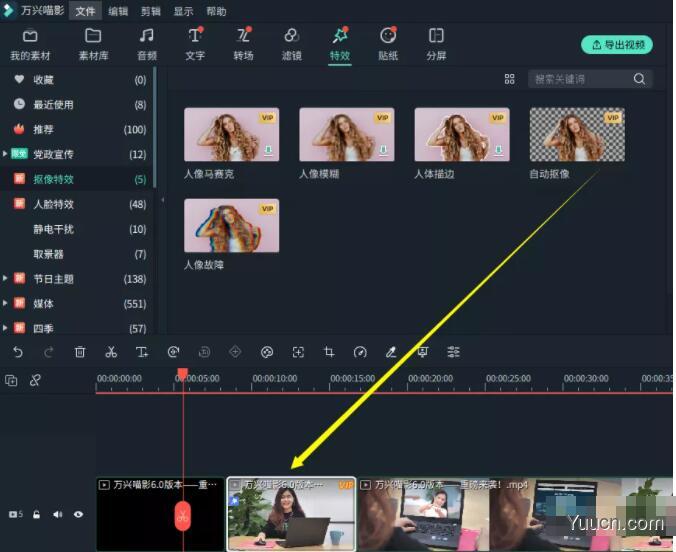Open the 编辑 menu

118,11
